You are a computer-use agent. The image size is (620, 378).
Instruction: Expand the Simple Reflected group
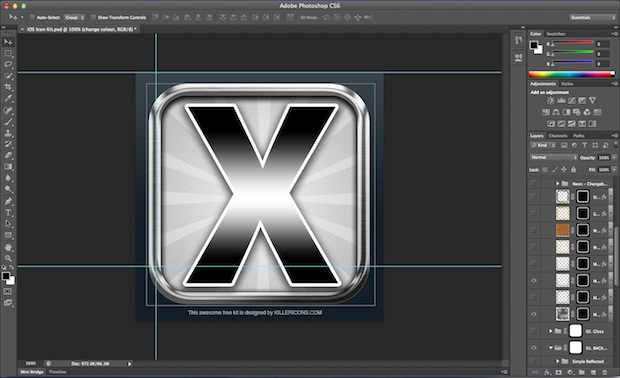coord(557,361)
